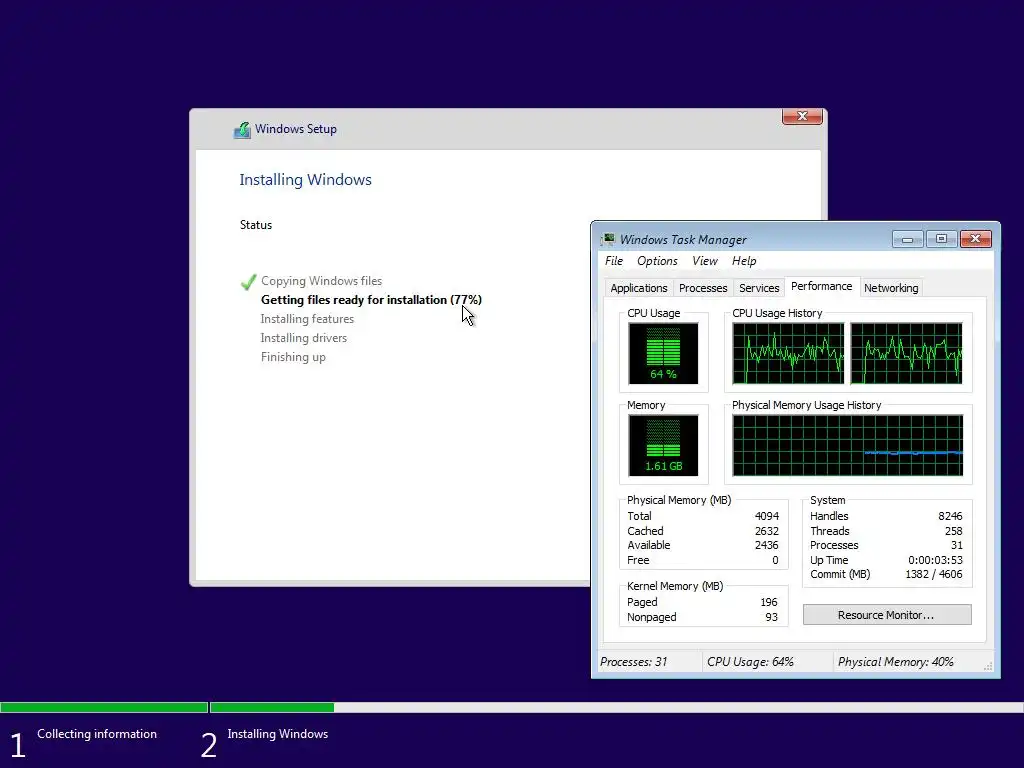
Task: Click the Collecting information progress bar segment
Action: (x=104, y=707)
